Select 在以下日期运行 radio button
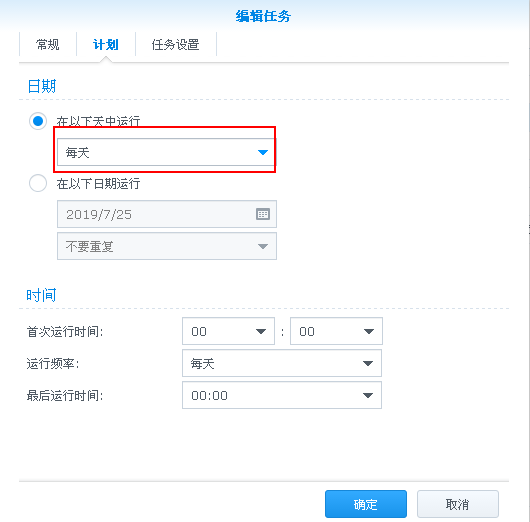This screenshot has width=530, height=522. click(x=38, y=183)
